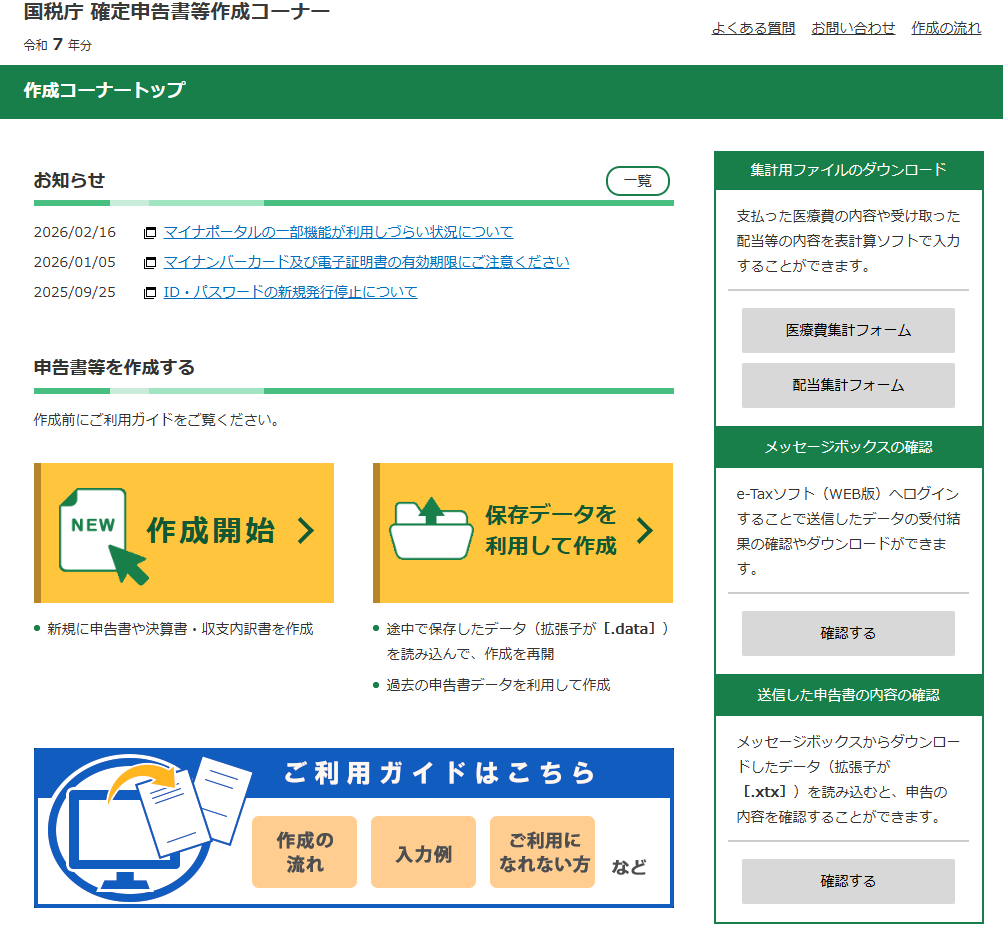Click new-window icon beside マイナンバーカード notice
1003x947 pixels.
point(150,263)
